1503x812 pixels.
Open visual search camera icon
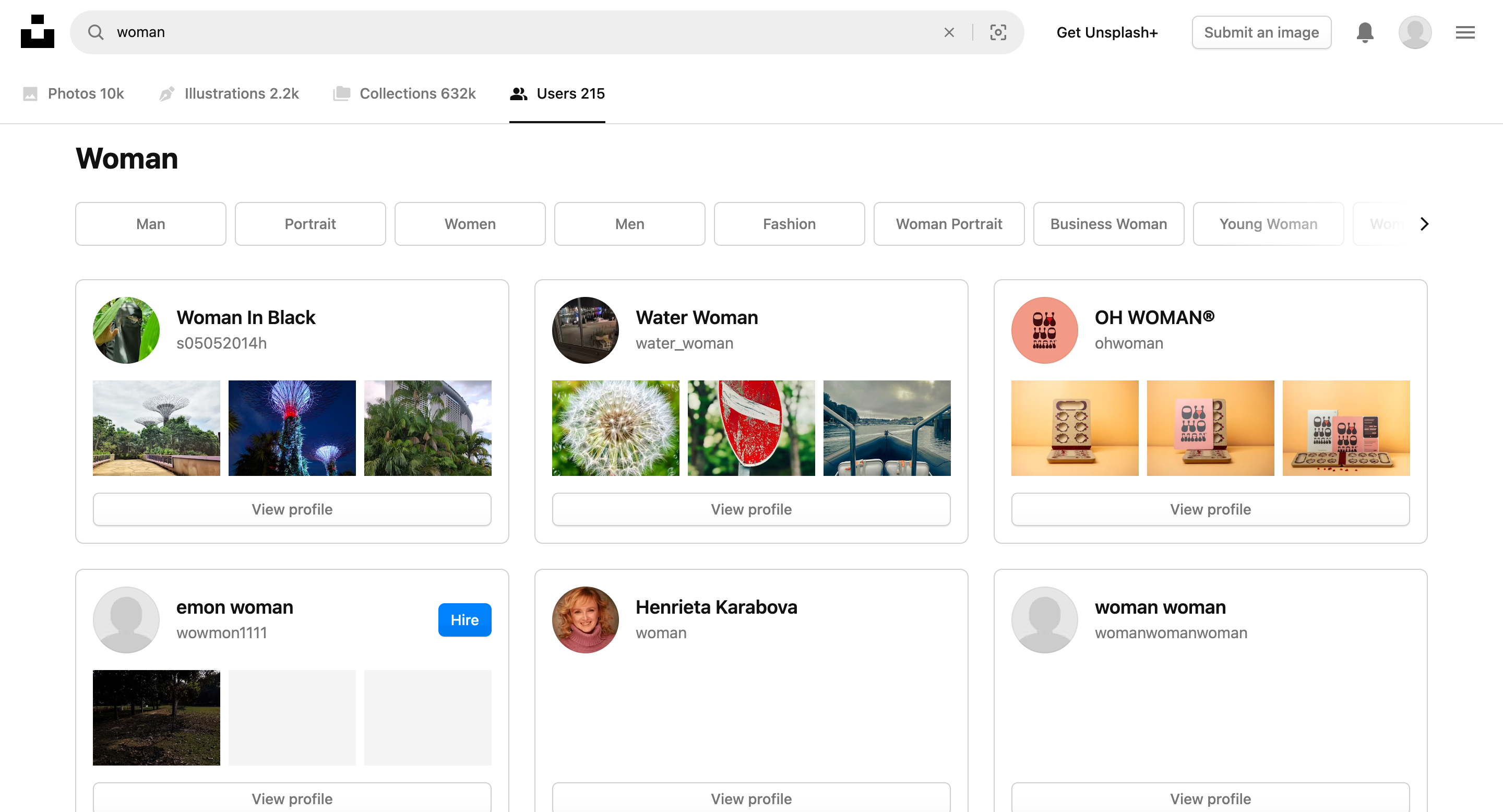pyautogui.click(x=998, y=32)
